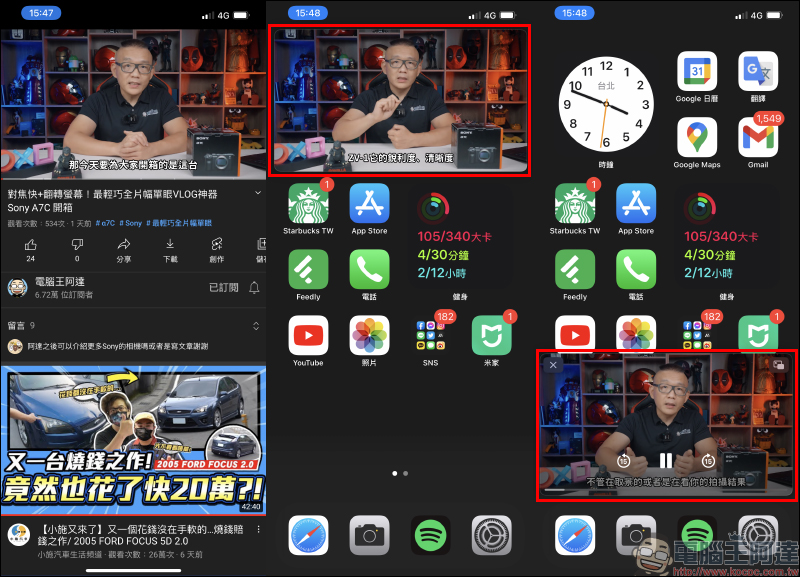Expand the video title description chevron
This screenshot has width=800, height=577.
258,193
